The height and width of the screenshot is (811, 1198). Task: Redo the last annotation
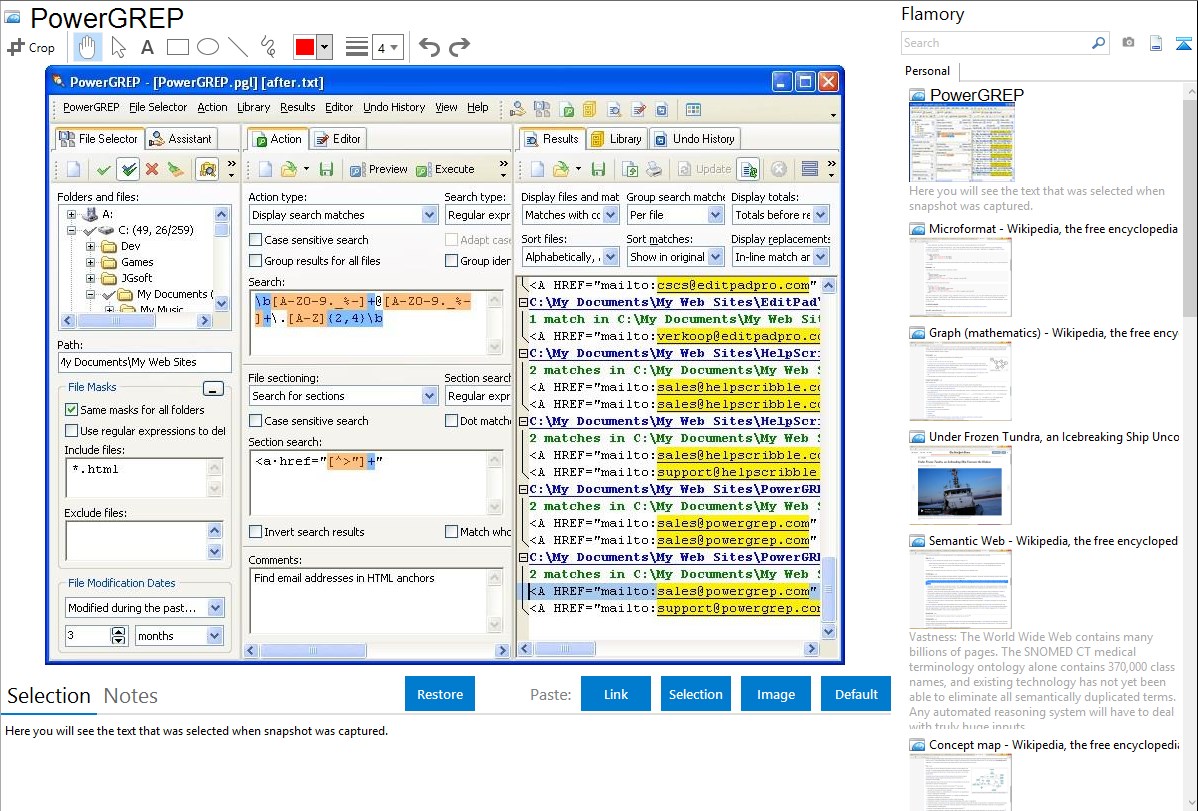point(459,47)
